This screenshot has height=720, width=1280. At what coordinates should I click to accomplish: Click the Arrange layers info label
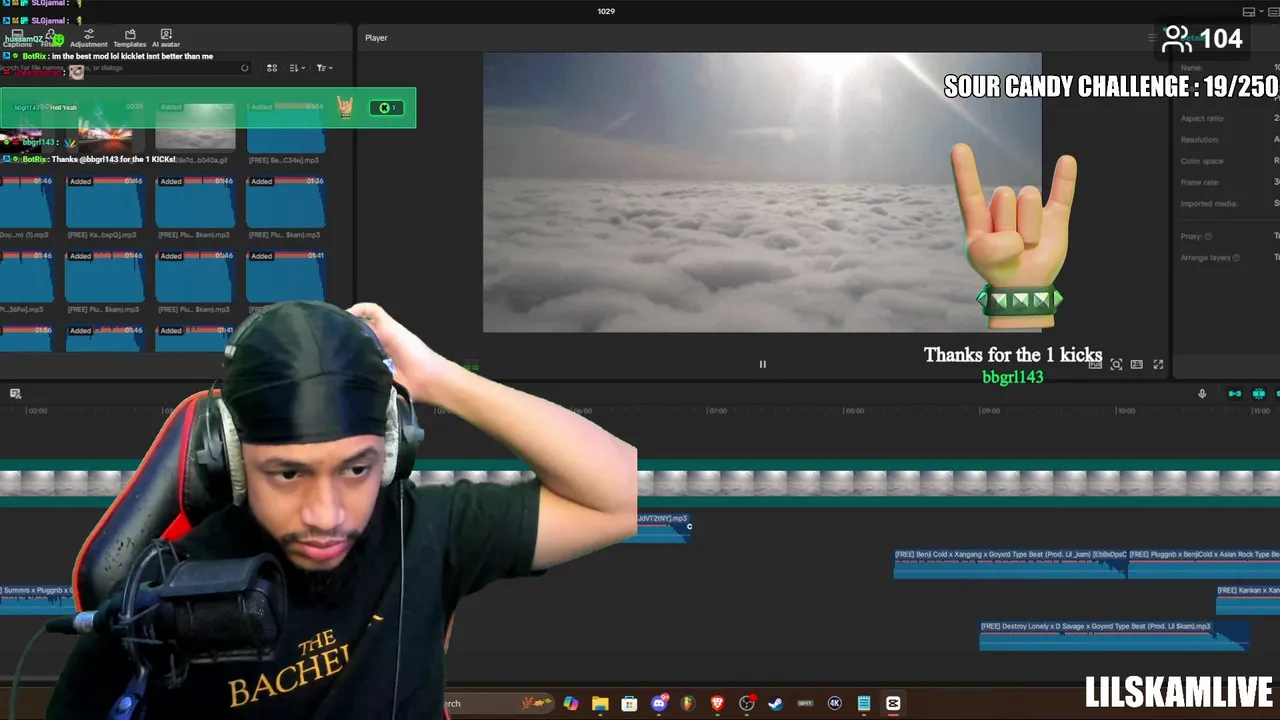point(1210,257)
